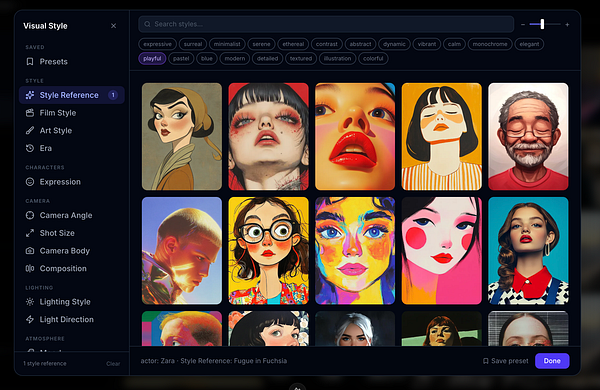Clear the style reference selection
This screenshot has width=600, height=390.
(x=113, y=364)
